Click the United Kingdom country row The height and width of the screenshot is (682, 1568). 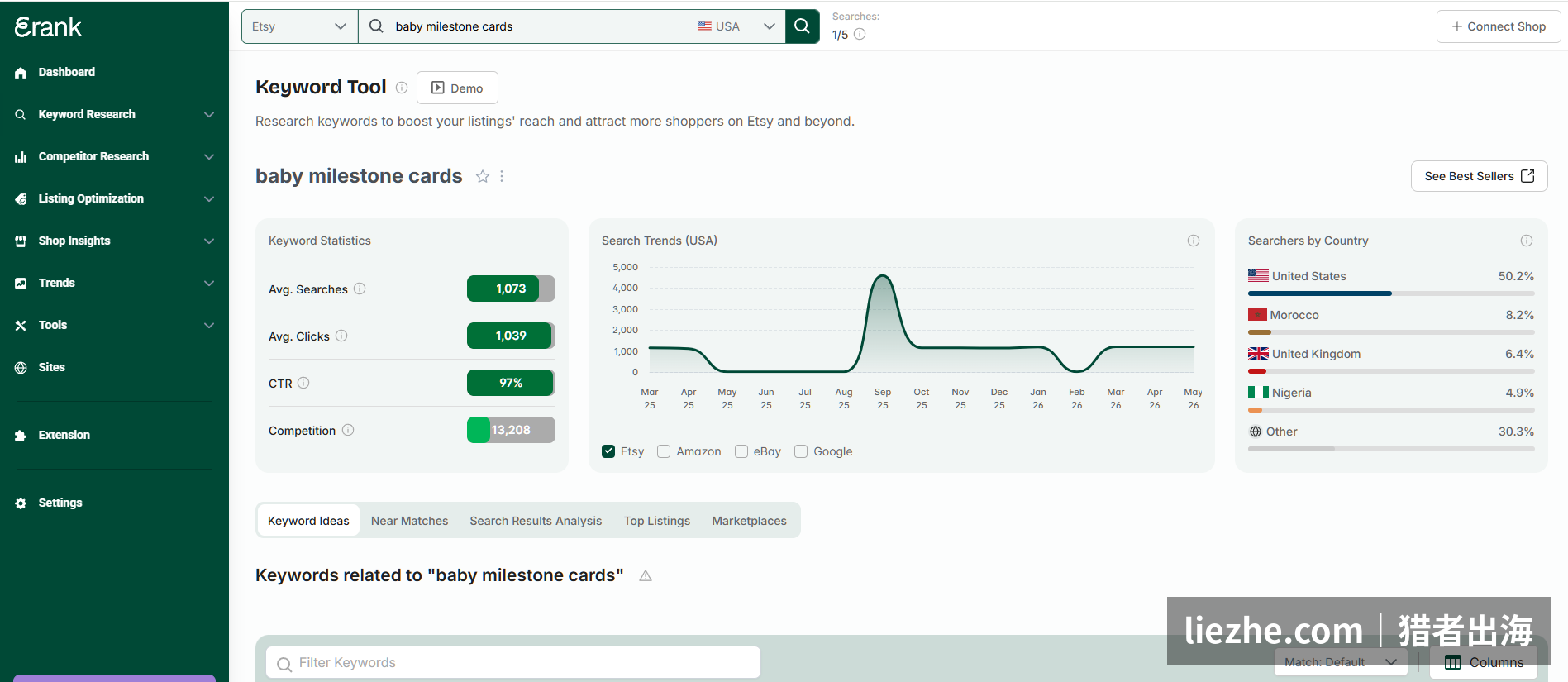click(1391, 359)
